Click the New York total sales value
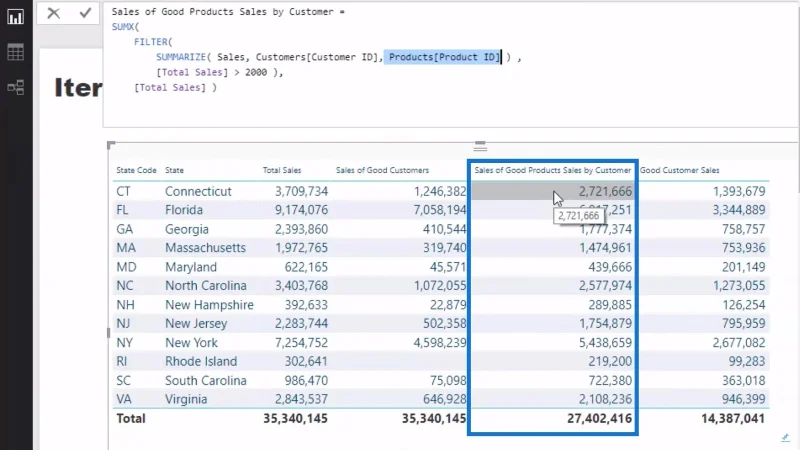The image size is (800, 450). [301, 343]
